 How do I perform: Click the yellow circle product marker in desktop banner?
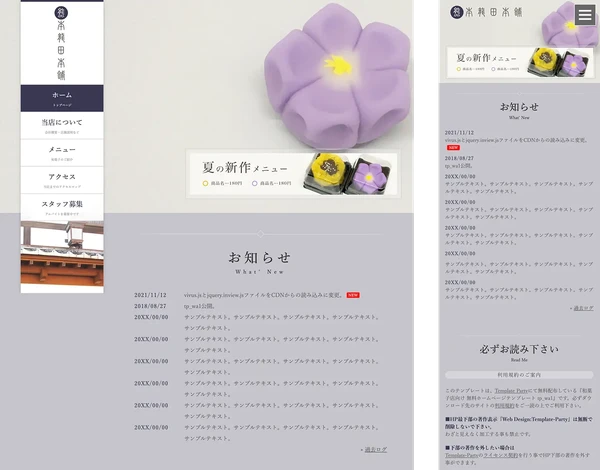coord(205,183)
